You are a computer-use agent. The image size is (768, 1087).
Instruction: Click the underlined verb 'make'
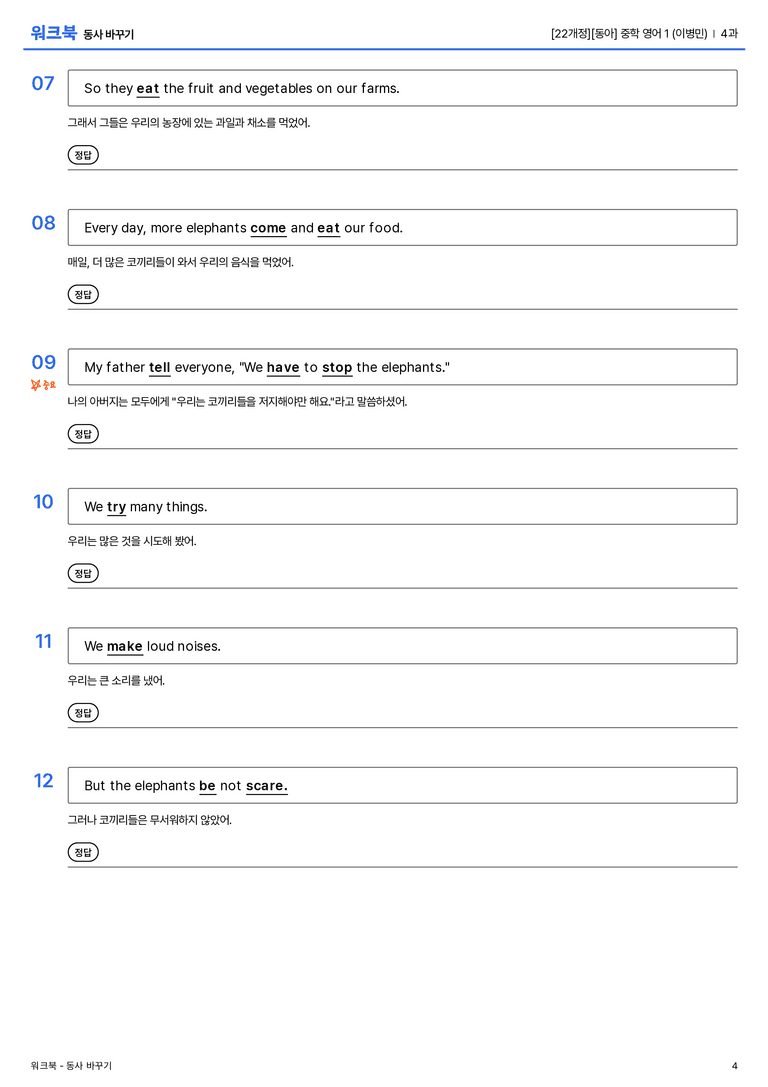(x=125, y=647)
